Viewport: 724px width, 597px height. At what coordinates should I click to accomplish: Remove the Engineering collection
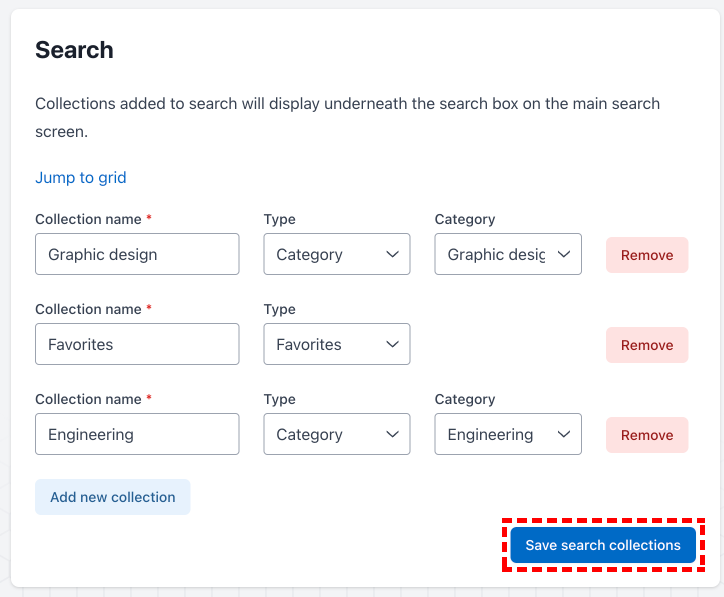tap(647, 435)
